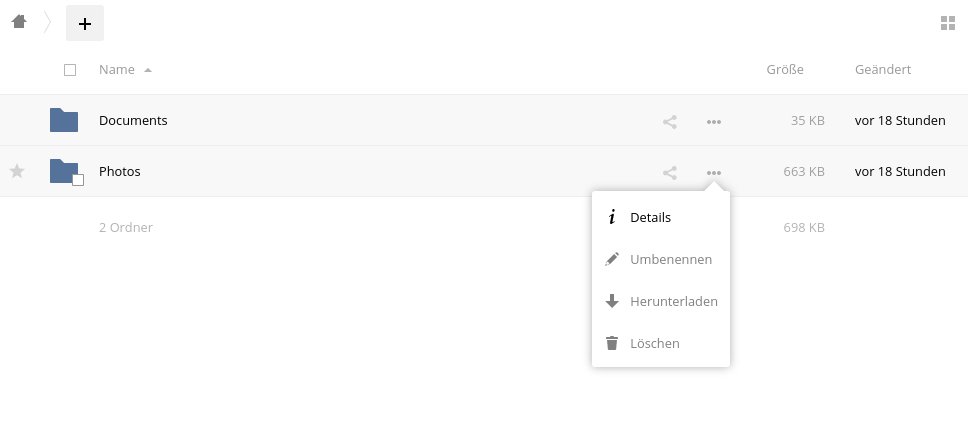Open the Documents folder name
This screenshot has height=443, width=968.
[133, 120]
